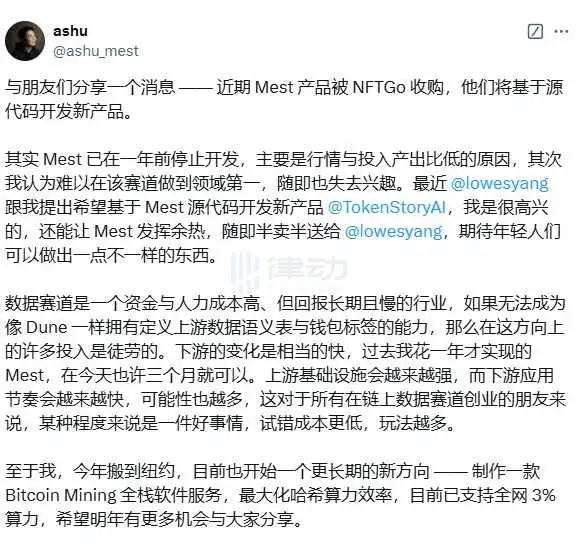Open ashu's profile avatar photo

click(x=25, y=41)
